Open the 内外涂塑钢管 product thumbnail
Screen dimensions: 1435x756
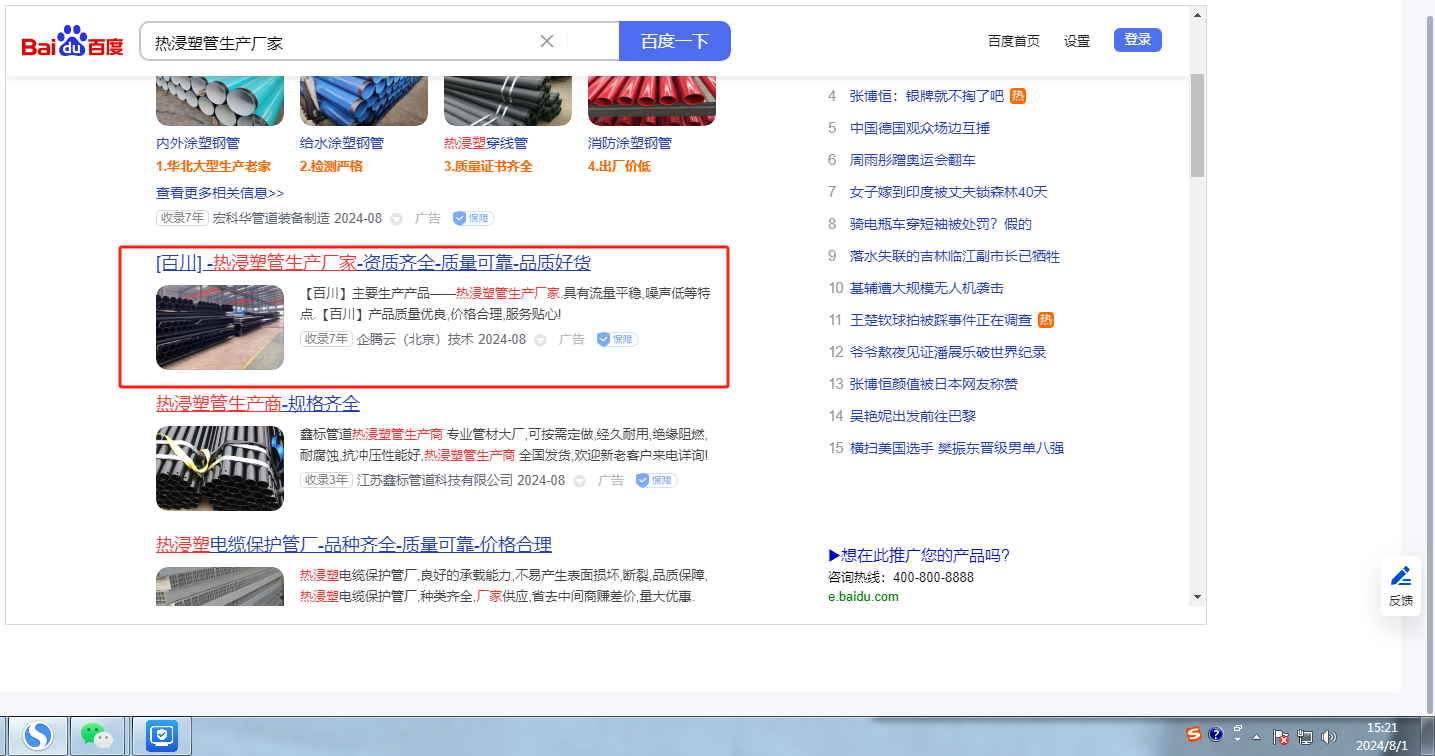click(x=220, y=100)
